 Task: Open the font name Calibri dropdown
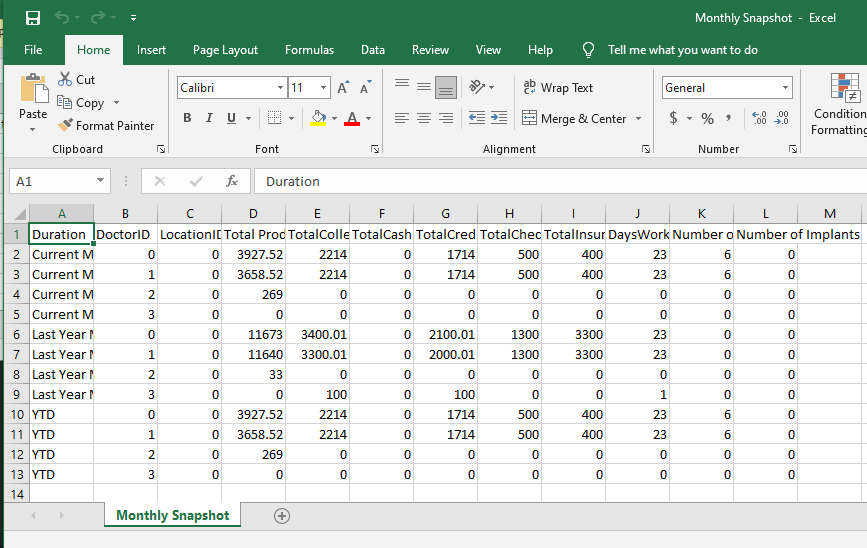(280, 88)
